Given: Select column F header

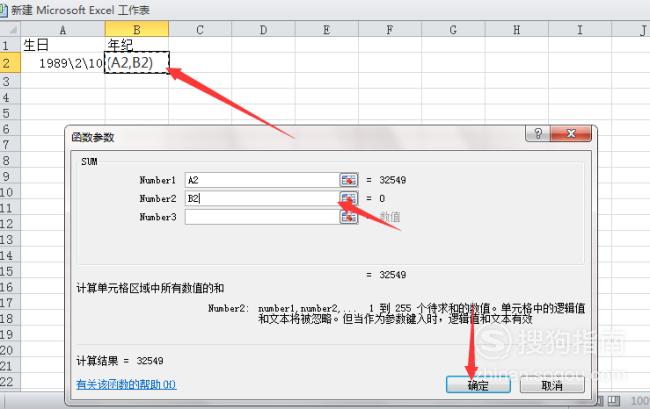Looking at the screenshot, I should pyautogui.click(x=390, y=29).
